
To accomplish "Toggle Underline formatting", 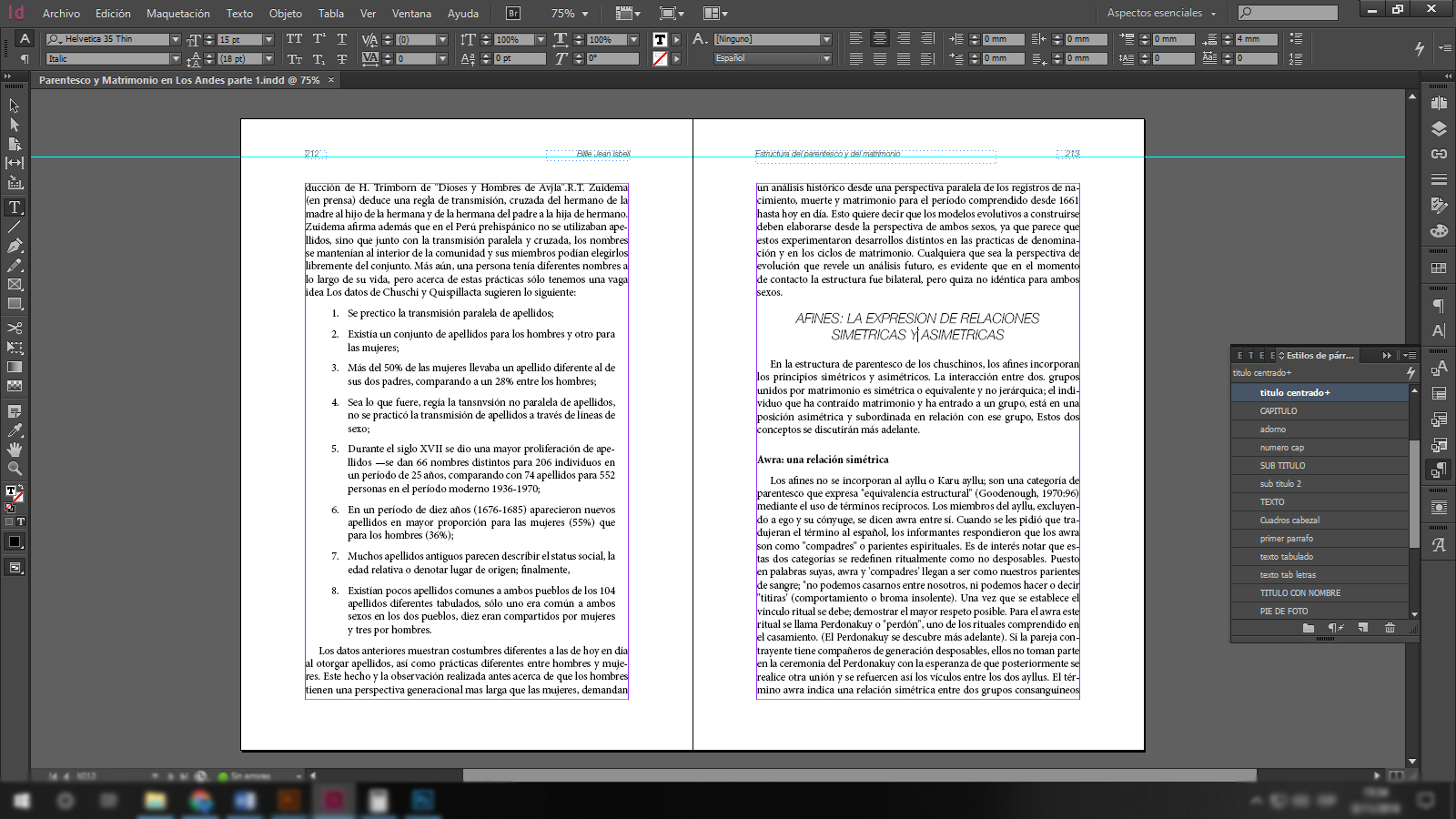I will coord(342,39).
